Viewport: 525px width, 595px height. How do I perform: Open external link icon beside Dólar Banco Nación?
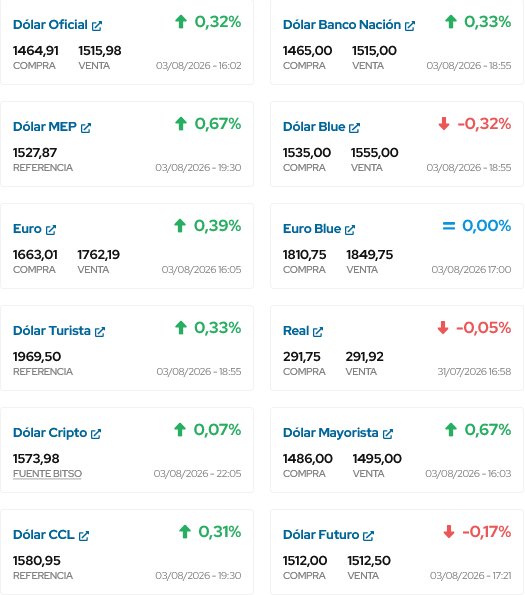point(410,26)
